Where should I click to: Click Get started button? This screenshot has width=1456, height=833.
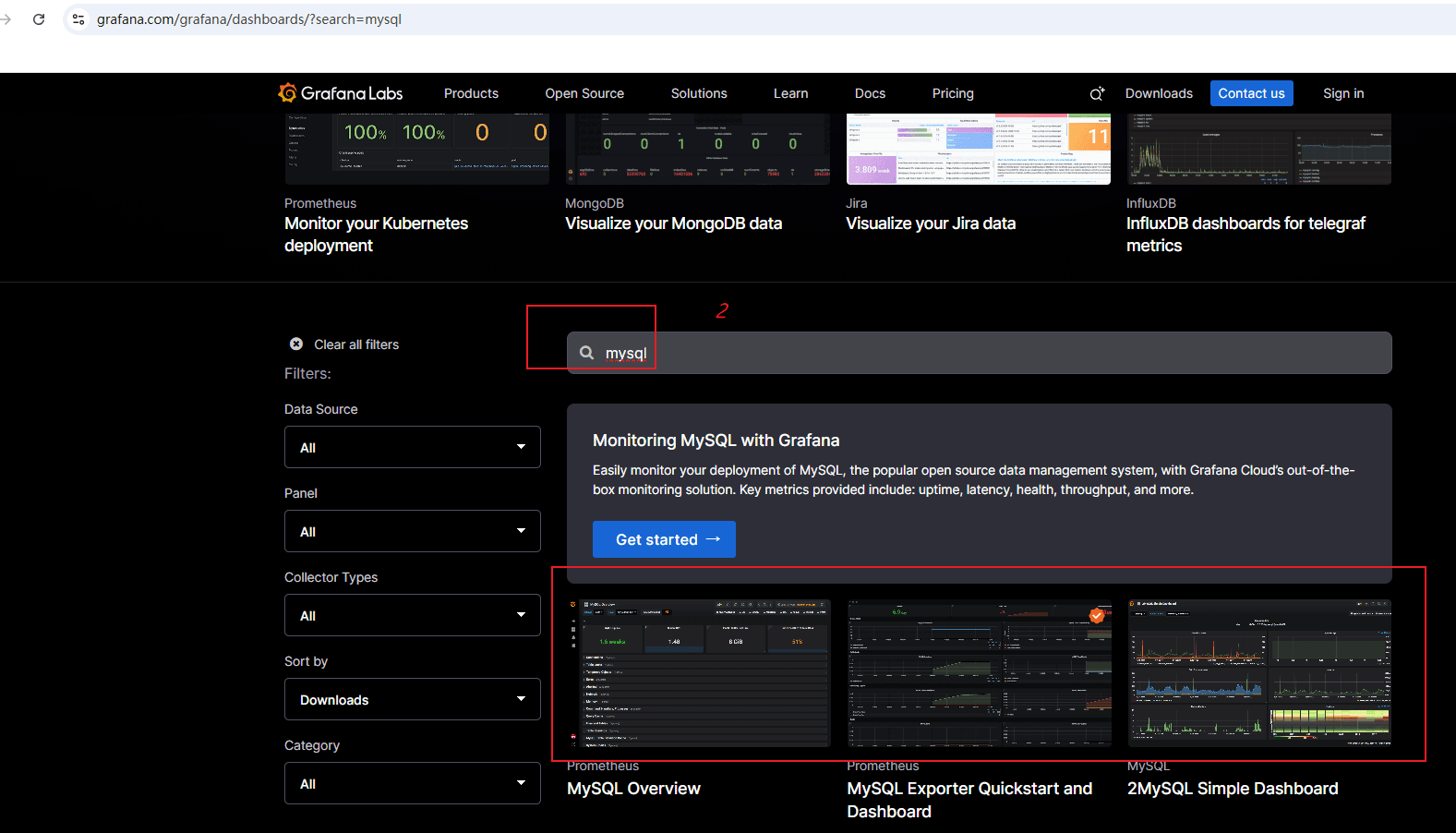click(x=664, y=539)
